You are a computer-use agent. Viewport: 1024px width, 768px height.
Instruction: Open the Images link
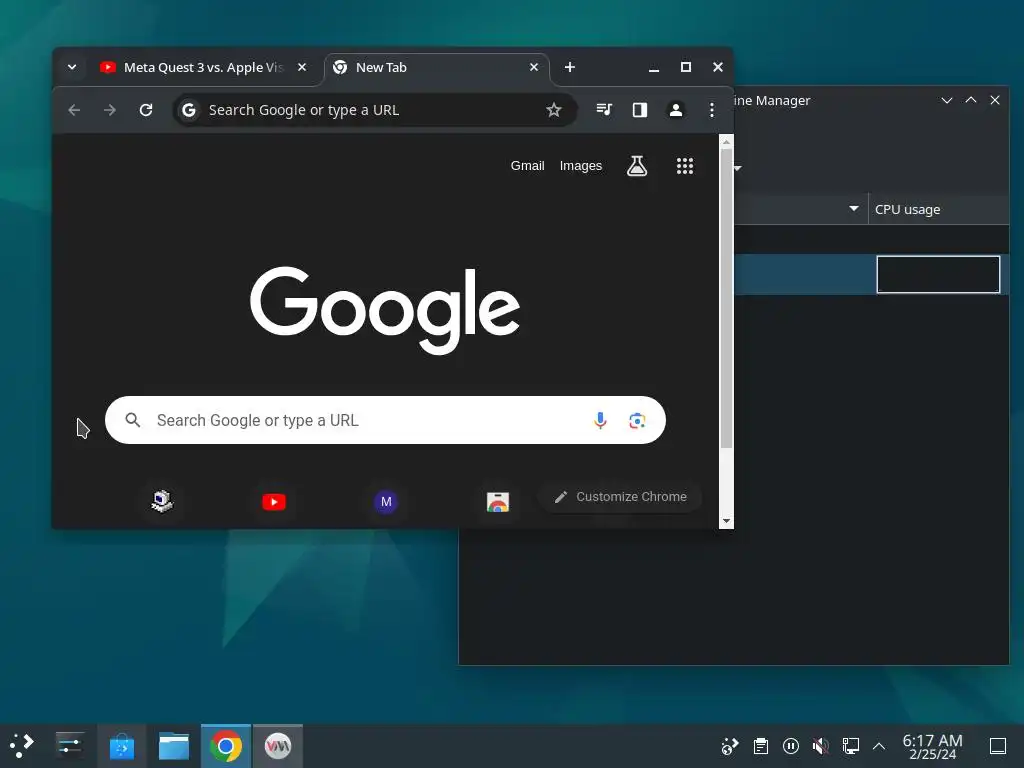pos(581,166)
